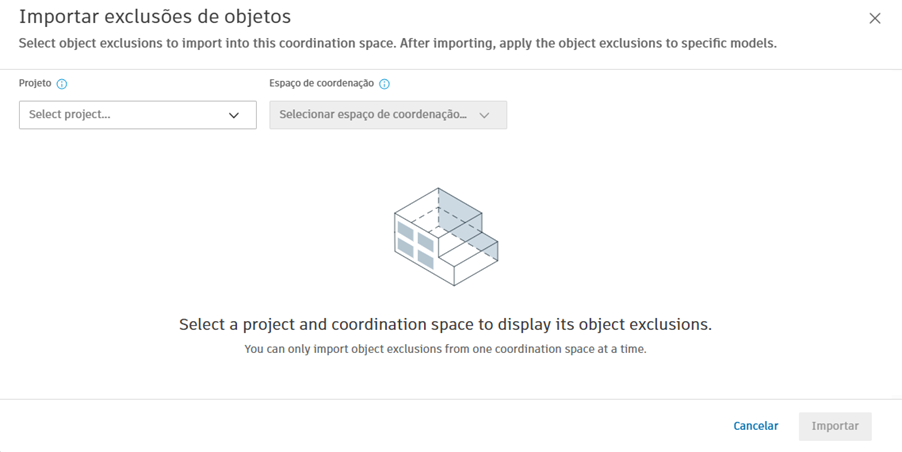The width and height of the screenshot is (902, 452).
Task: Click the 'Select object exclusions to import' description text
Action: pos(397,43)
